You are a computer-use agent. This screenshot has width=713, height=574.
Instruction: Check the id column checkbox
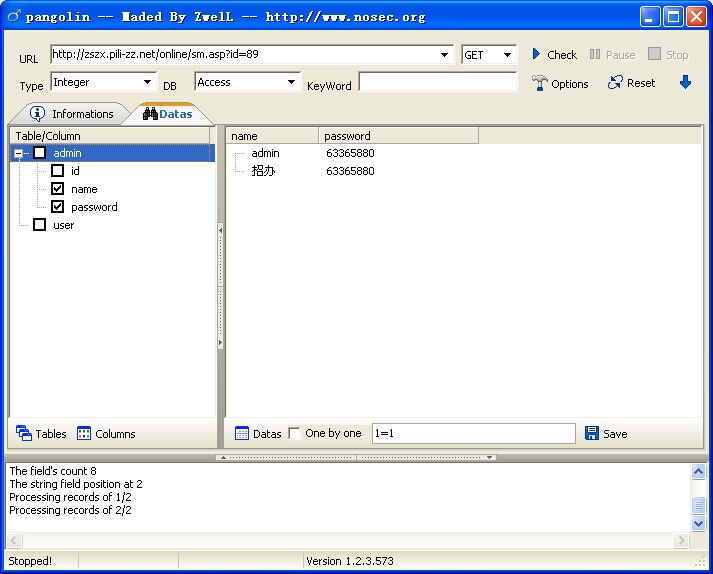57,171
